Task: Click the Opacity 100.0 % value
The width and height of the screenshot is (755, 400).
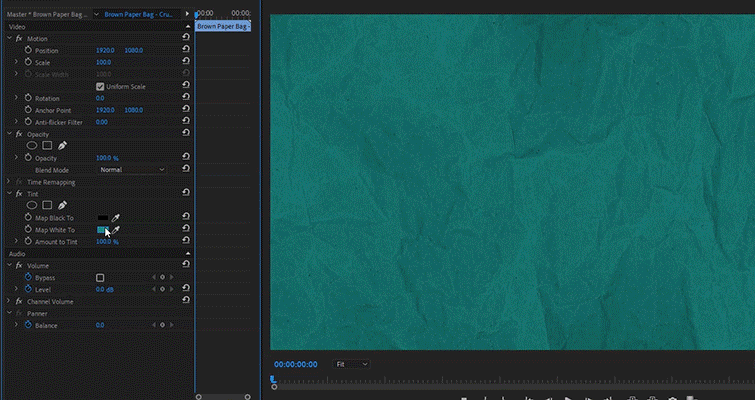Action: click(x=107, y=158)
